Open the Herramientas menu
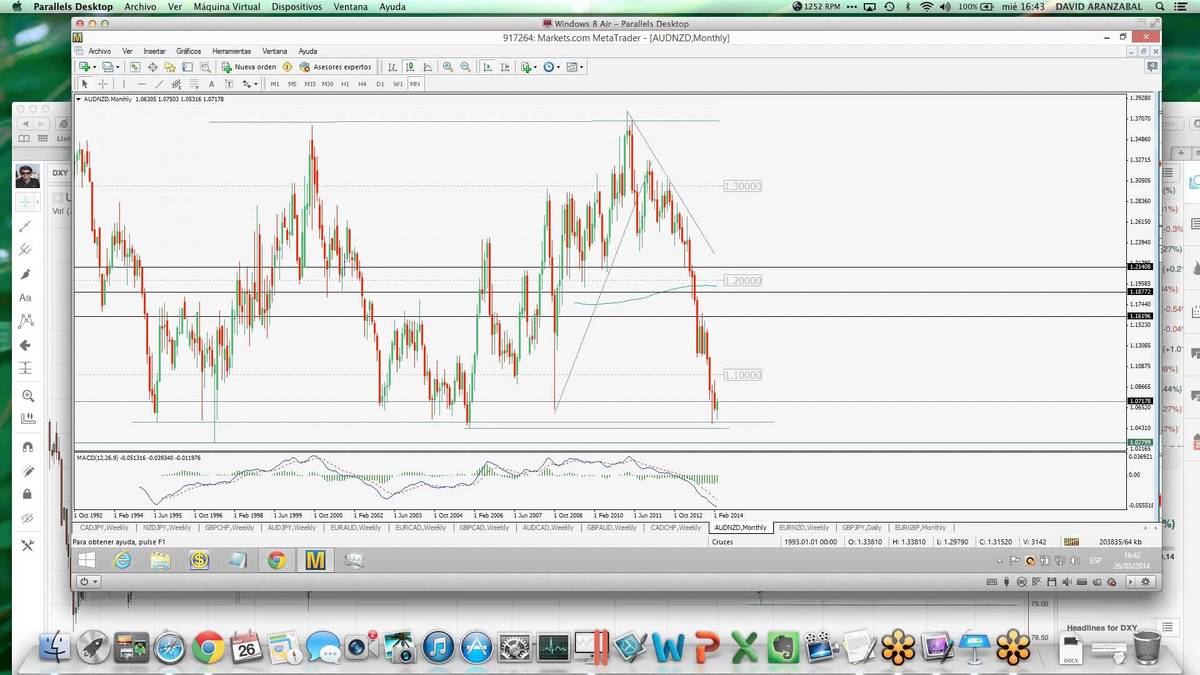1200x675 pixels. tap(231, 51)
